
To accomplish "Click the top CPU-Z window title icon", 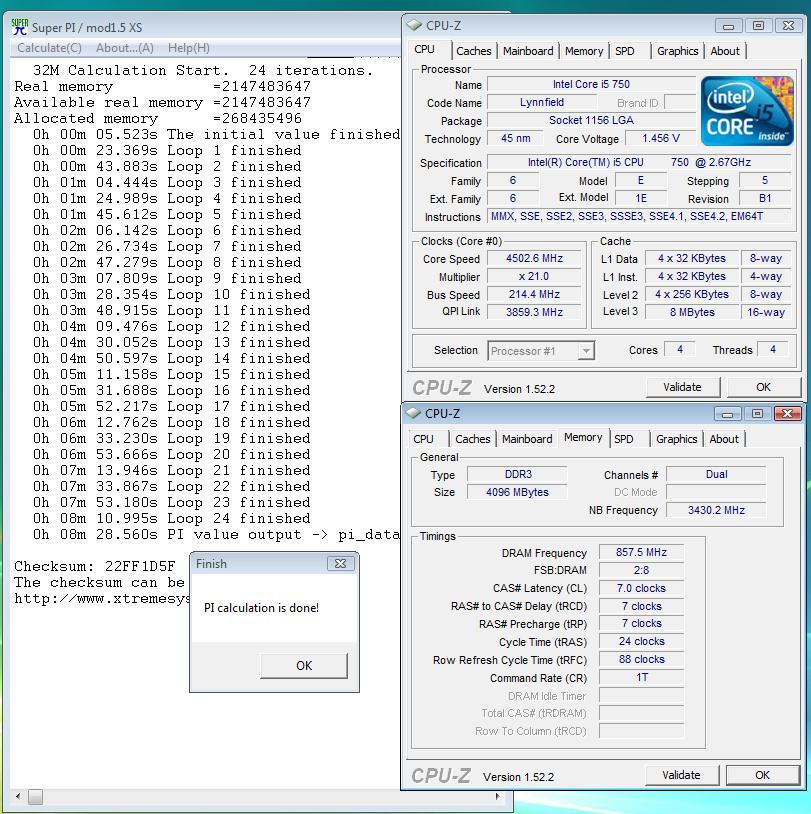I will click(x=414, y=25).
